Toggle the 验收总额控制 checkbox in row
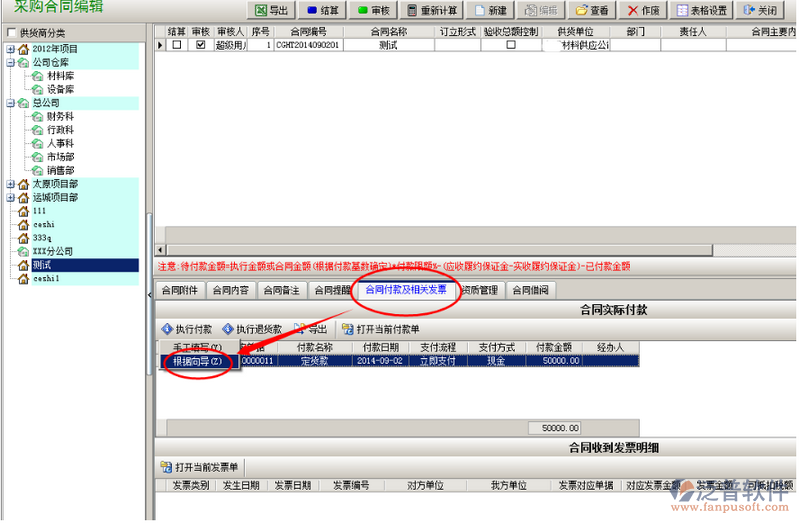The width and height of the screenshot is (799, 523). pos(511,45)
